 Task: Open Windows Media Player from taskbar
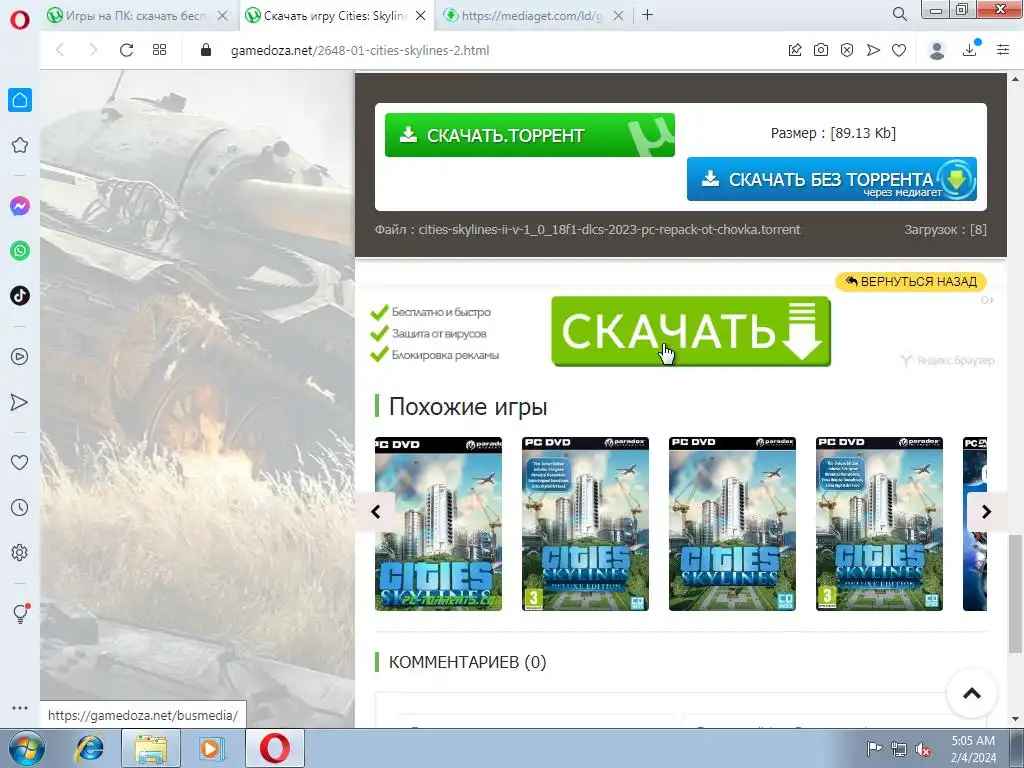click(211, 748)
